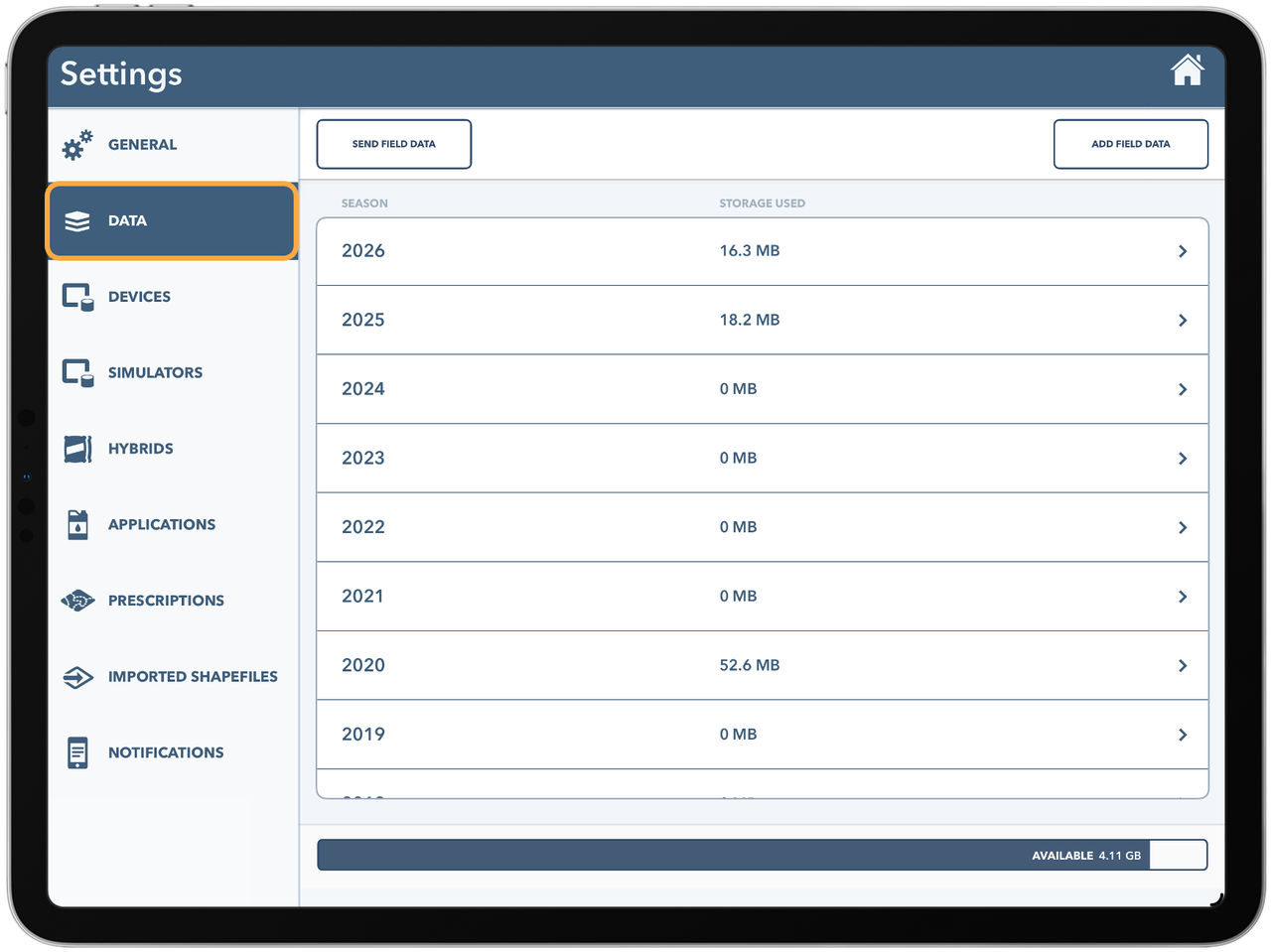Expand the 2024 season chevron
This screenshot has height=952, width=1271.
click(x=1183, y=389)
